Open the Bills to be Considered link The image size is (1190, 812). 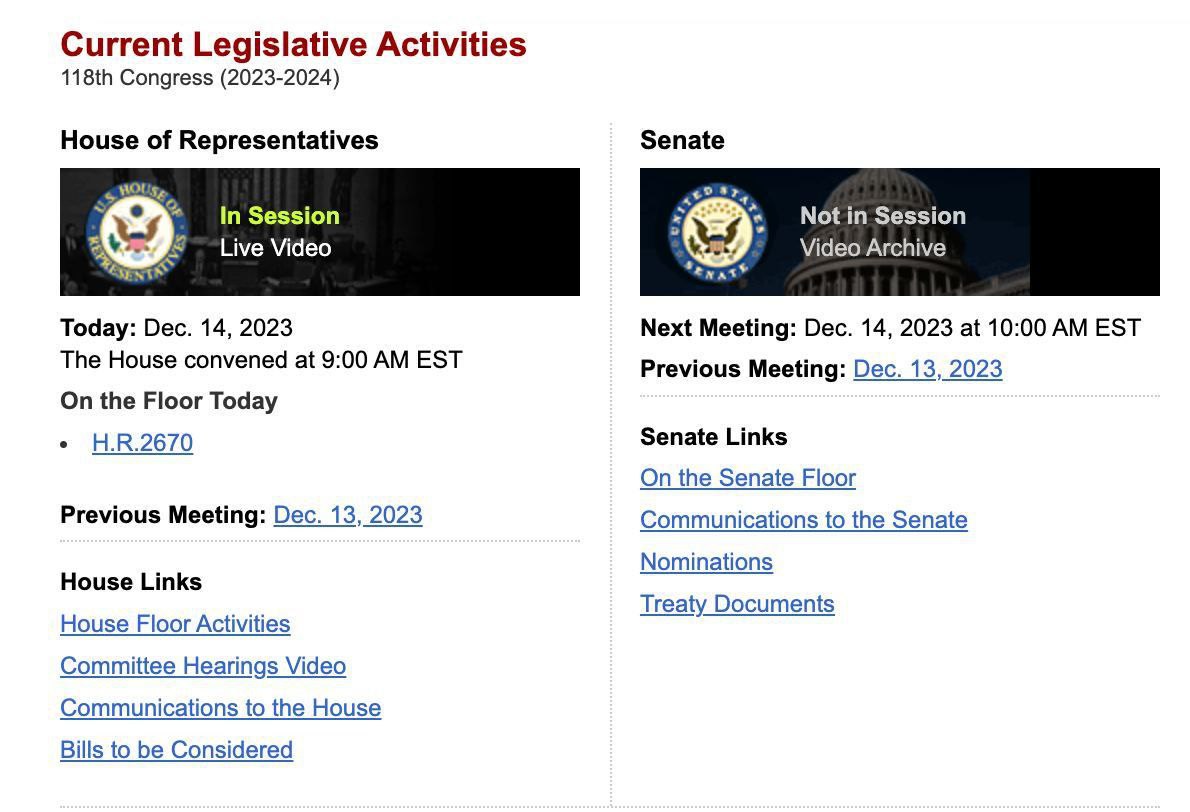click(x=177, y=750)
